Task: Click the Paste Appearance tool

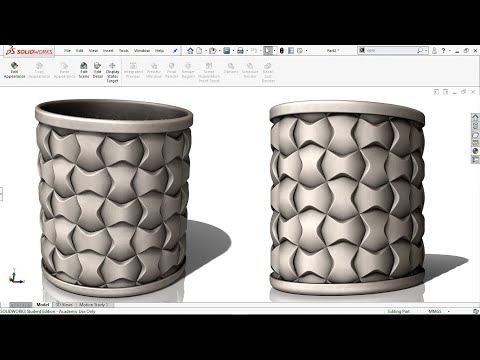Action: pos(64,70)
